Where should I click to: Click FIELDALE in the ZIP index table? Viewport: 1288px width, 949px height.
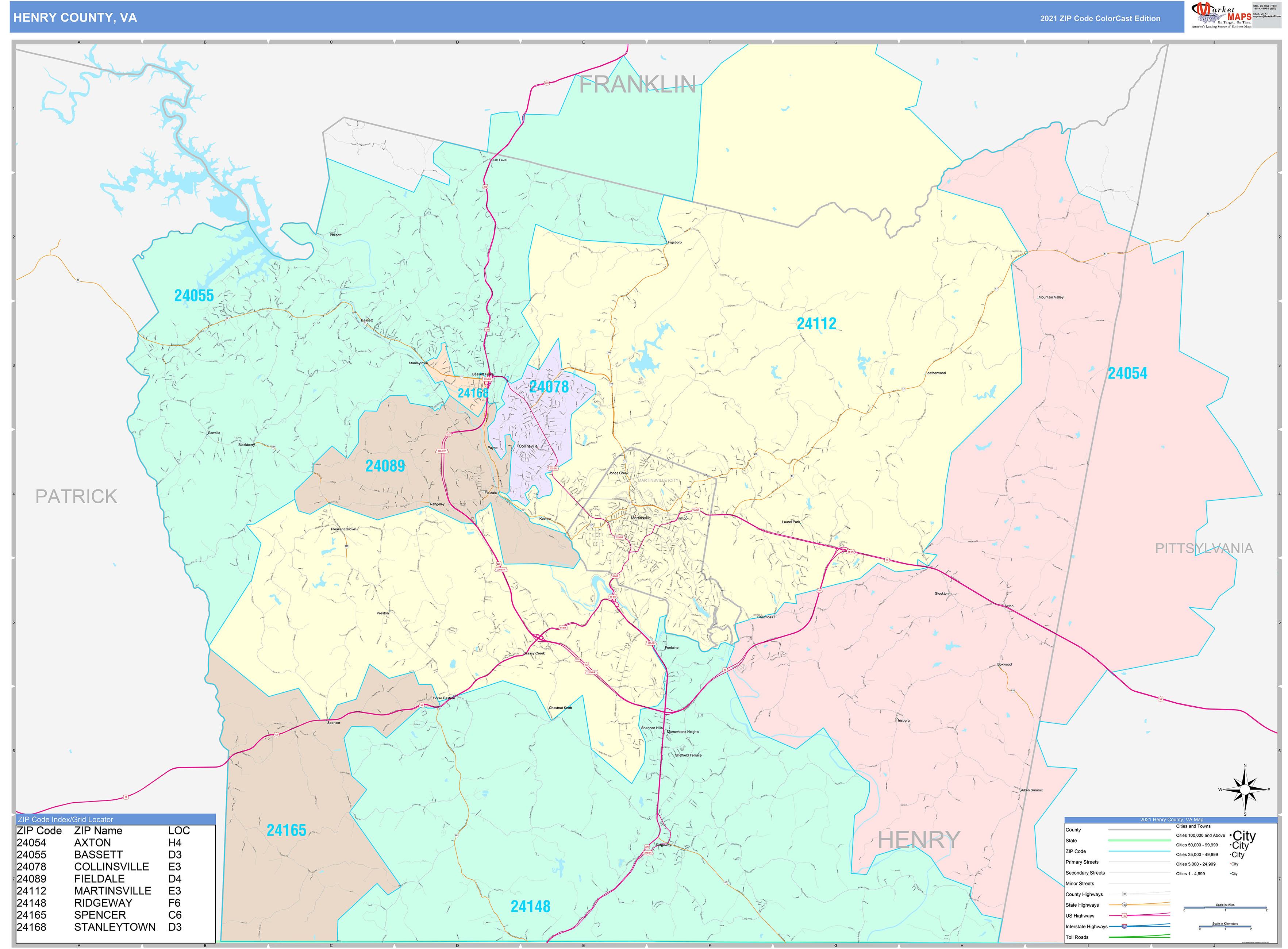pos(99,879)
